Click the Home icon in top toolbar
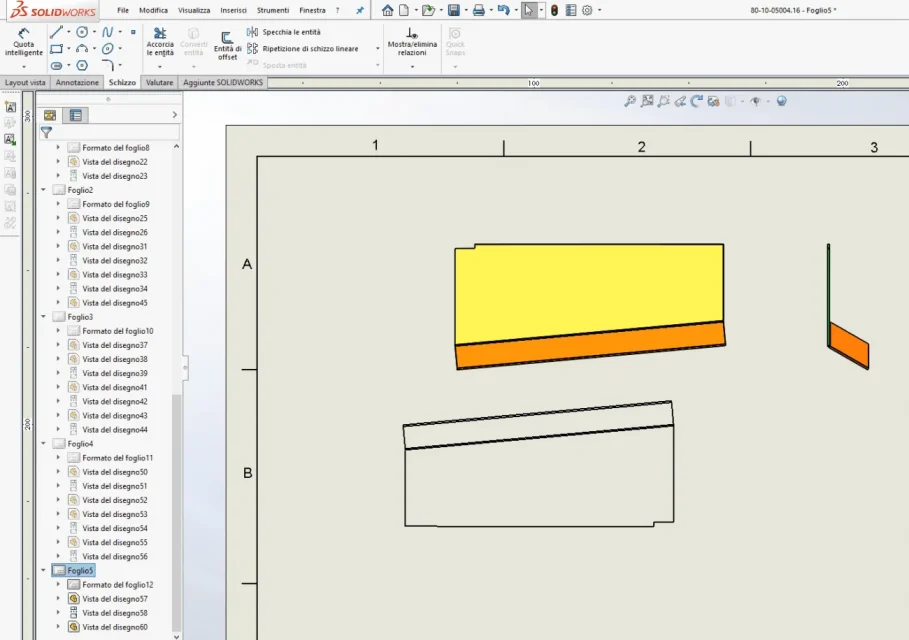909x640 pixels. [388, 10]
